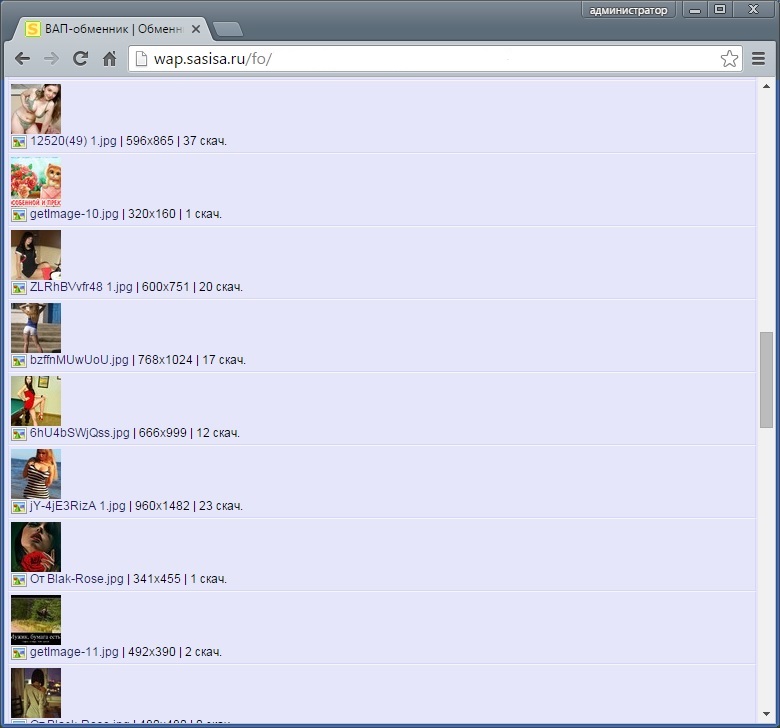Go to the browser Home page
This screenshot has height=728, width=780.
(110, 59)
